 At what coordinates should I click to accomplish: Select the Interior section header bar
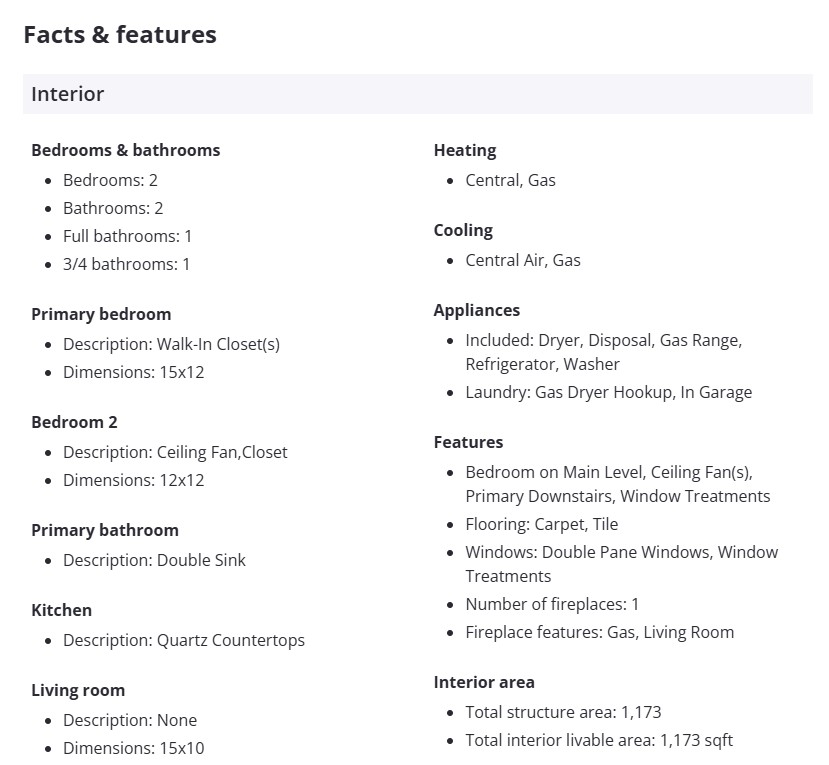tap(417, 94)
